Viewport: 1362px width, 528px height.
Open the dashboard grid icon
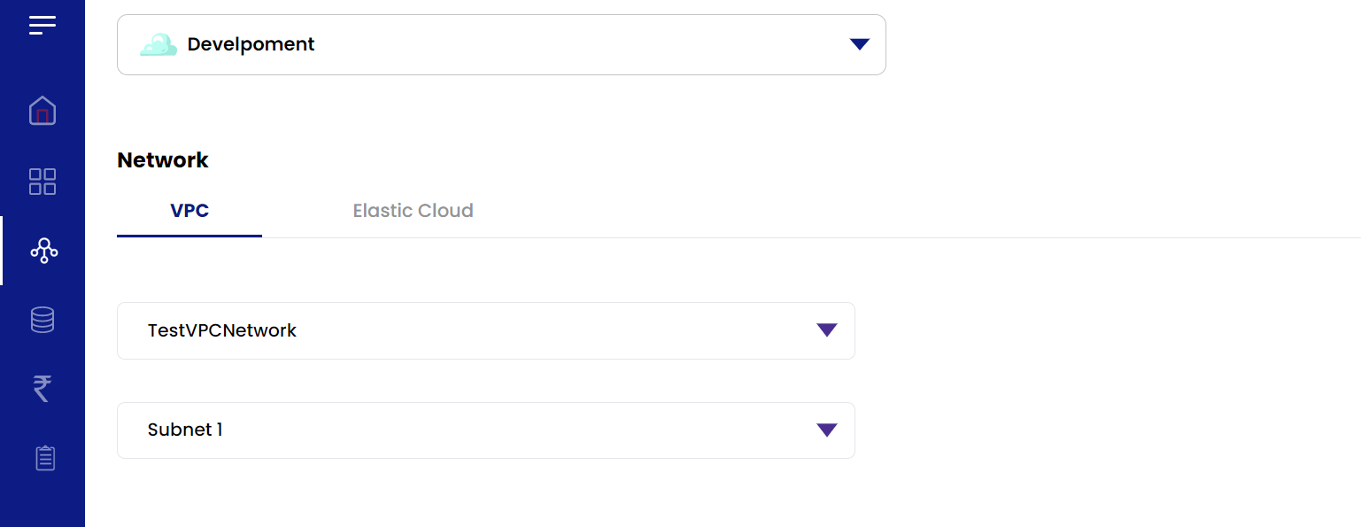tap(42, 181)
